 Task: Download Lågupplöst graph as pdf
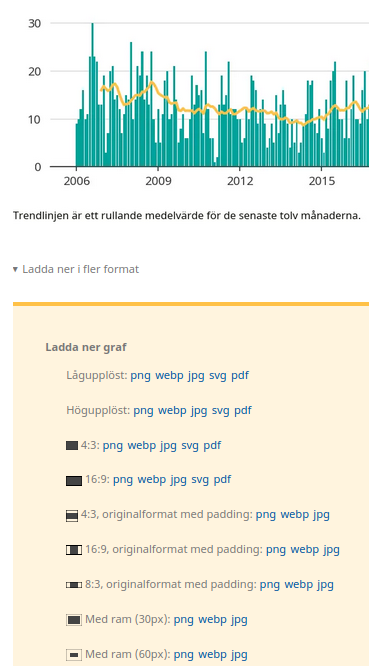(x=240, y=376)
